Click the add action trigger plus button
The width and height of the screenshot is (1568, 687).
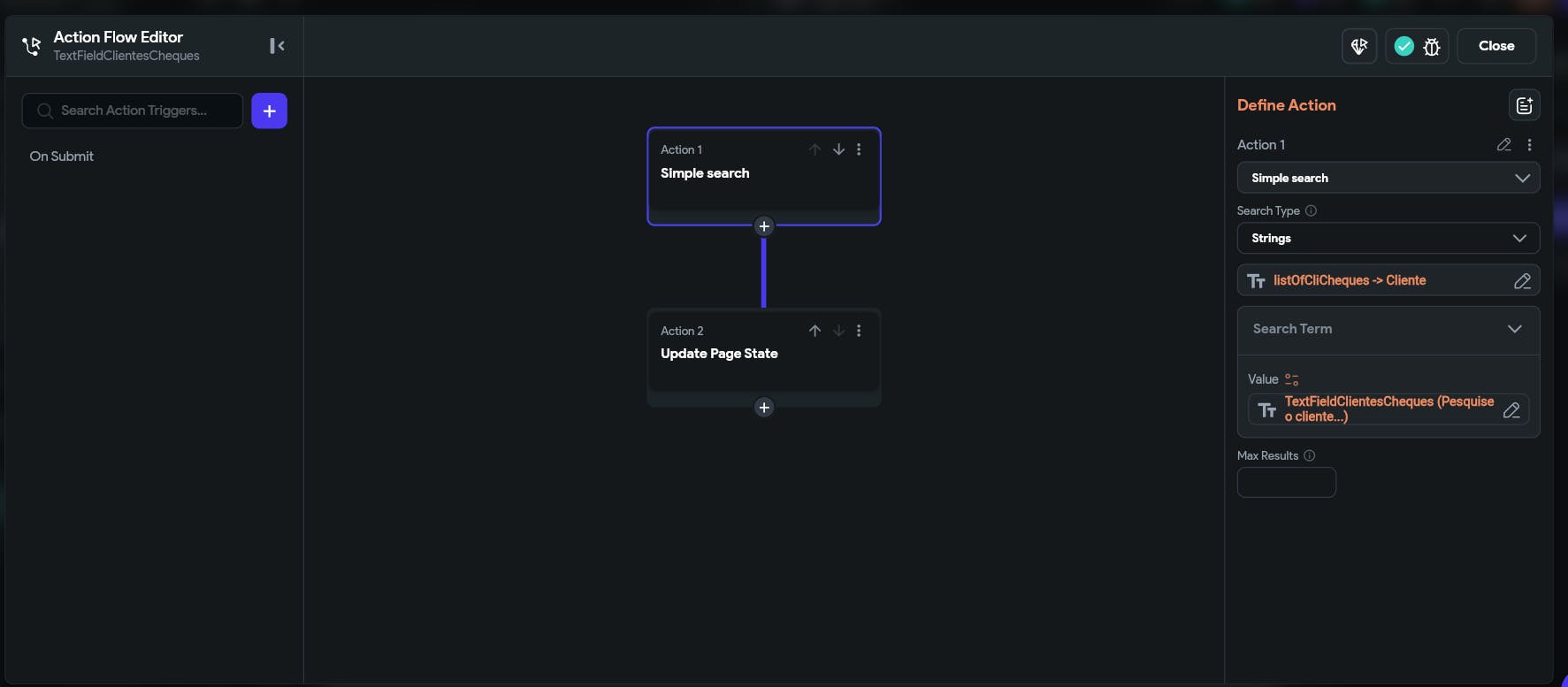coord(269,111)
